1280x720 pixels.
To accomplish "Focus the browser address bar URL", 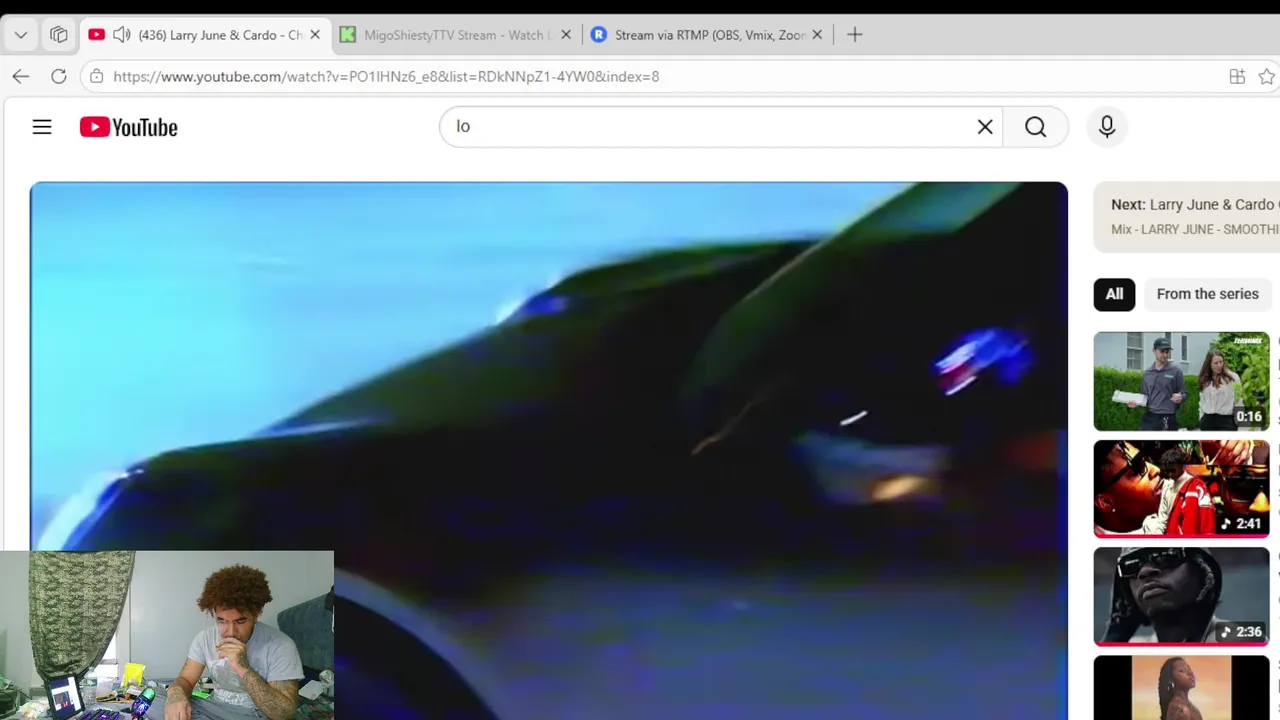I will click(386, 76).
